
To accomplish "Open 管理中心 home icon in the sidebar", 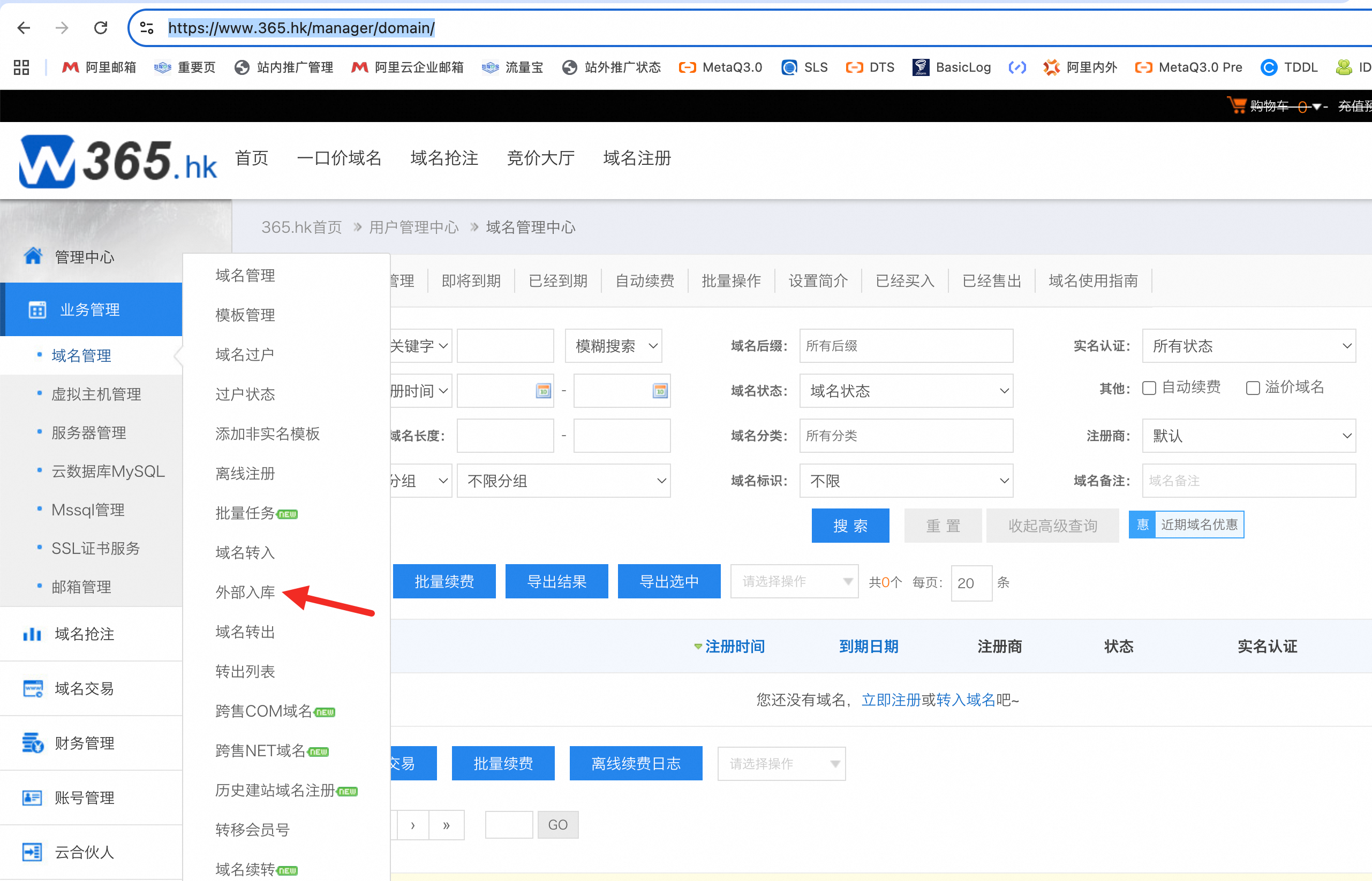I will tap(33, 256).
